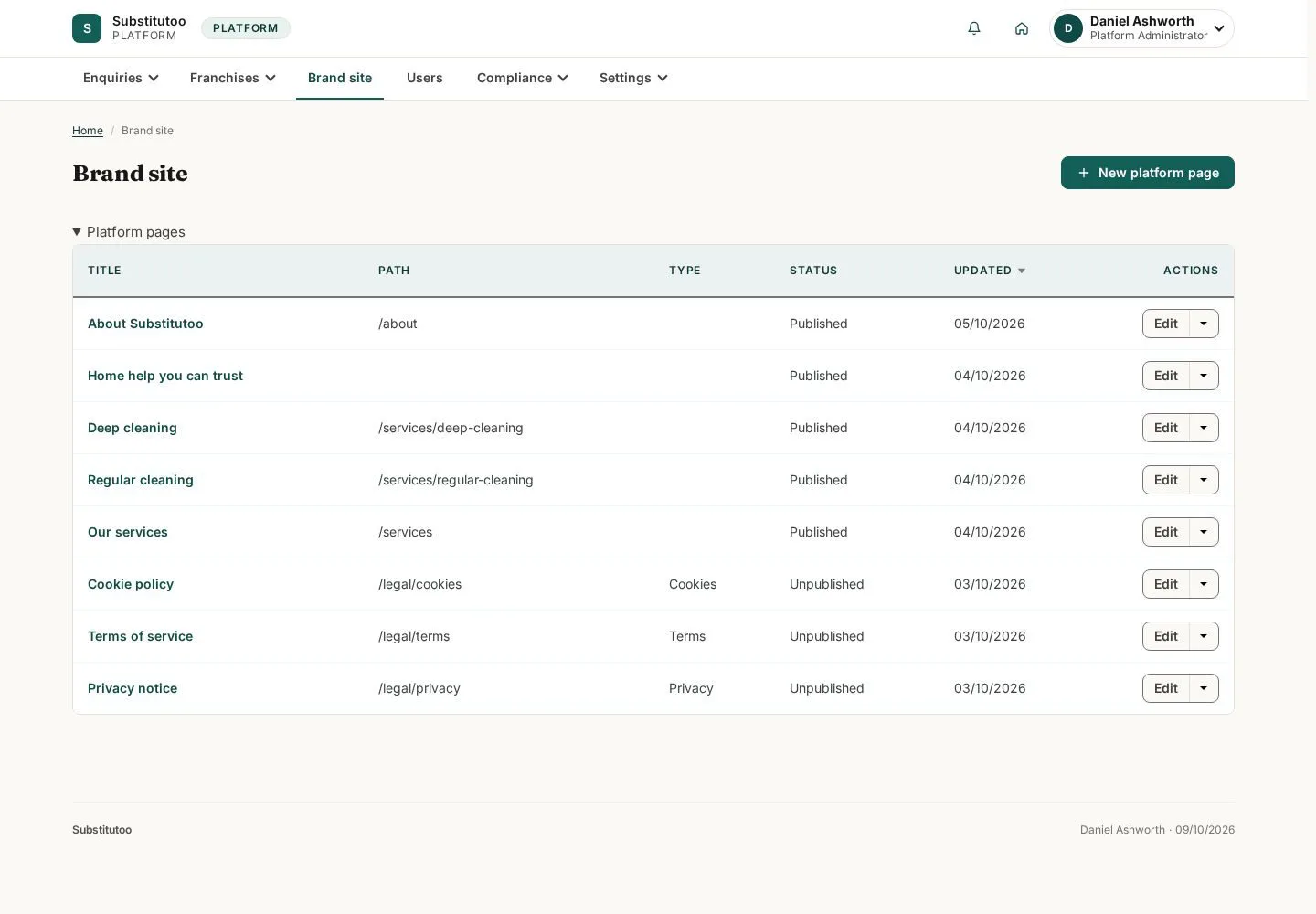Screen dimensions: 1316x914
Task: Expand the Settings menu
Action: (x=633, y=78)
